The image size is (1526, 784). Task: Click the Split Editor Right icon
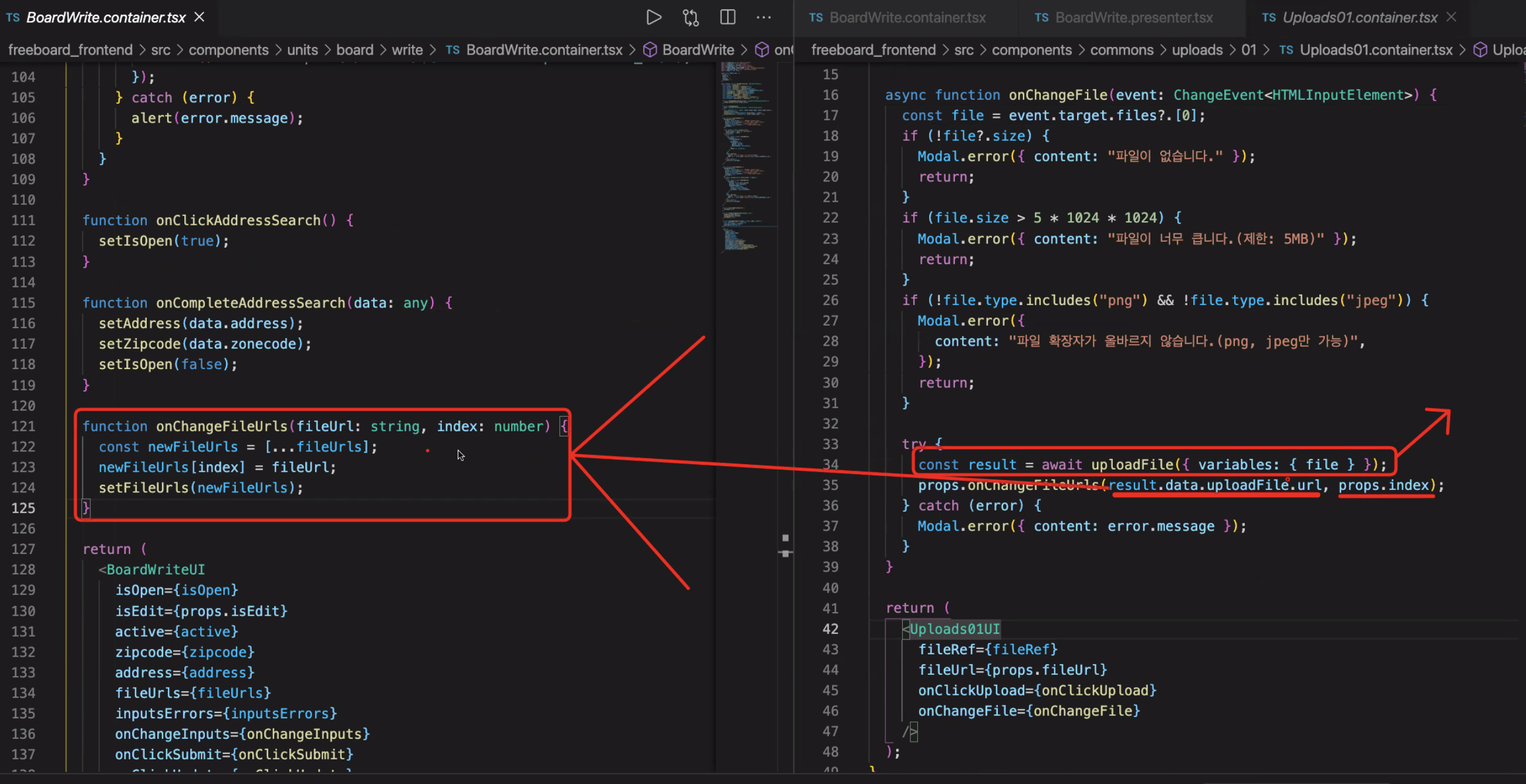pos(727,17)
